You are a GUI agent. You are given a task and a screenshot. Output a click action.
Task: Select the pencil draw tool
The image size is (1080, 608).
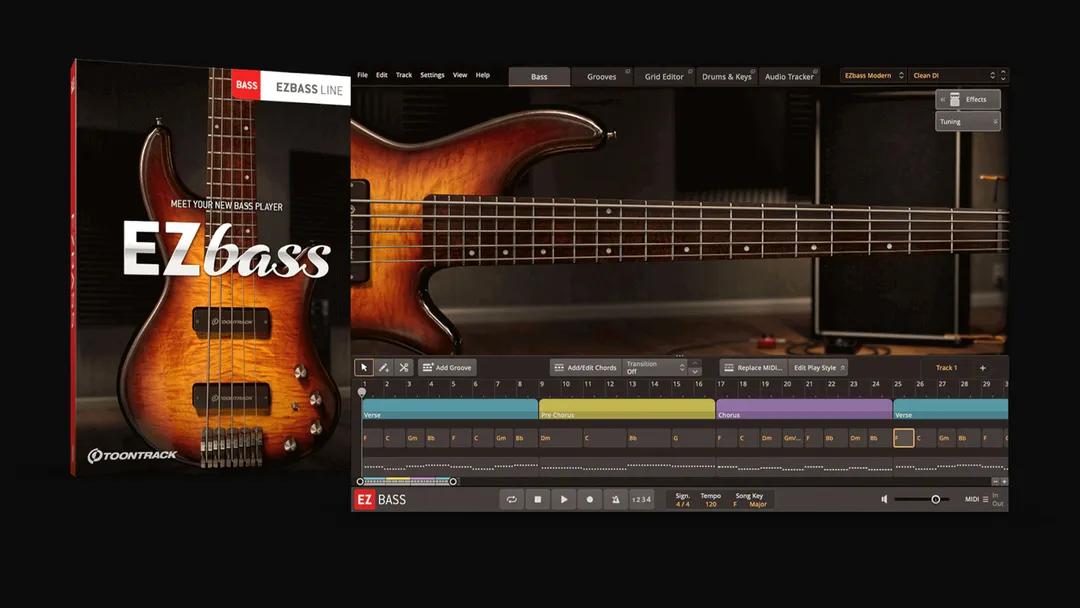point(384,368)
